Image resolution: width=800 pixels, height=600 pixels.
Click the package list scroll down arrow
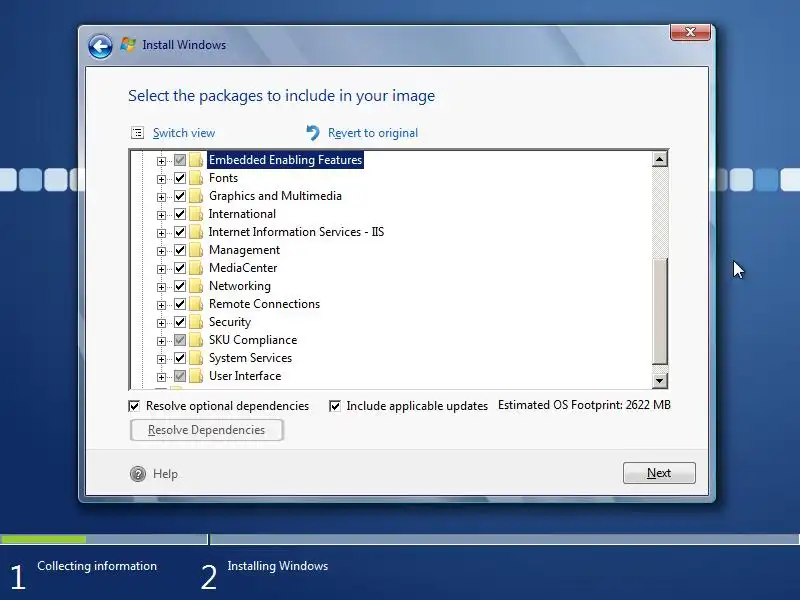point(660,381)
